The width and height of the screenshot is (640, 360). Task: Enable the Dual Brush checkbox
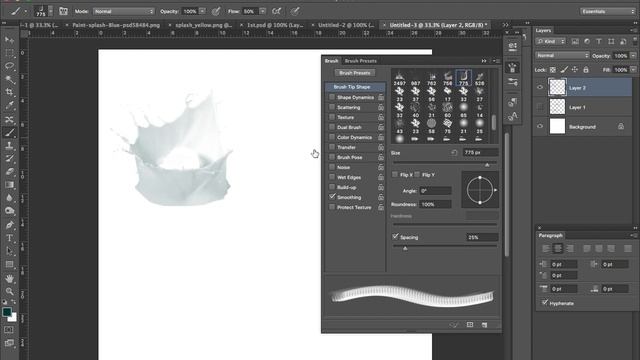[x=332, y=127]
